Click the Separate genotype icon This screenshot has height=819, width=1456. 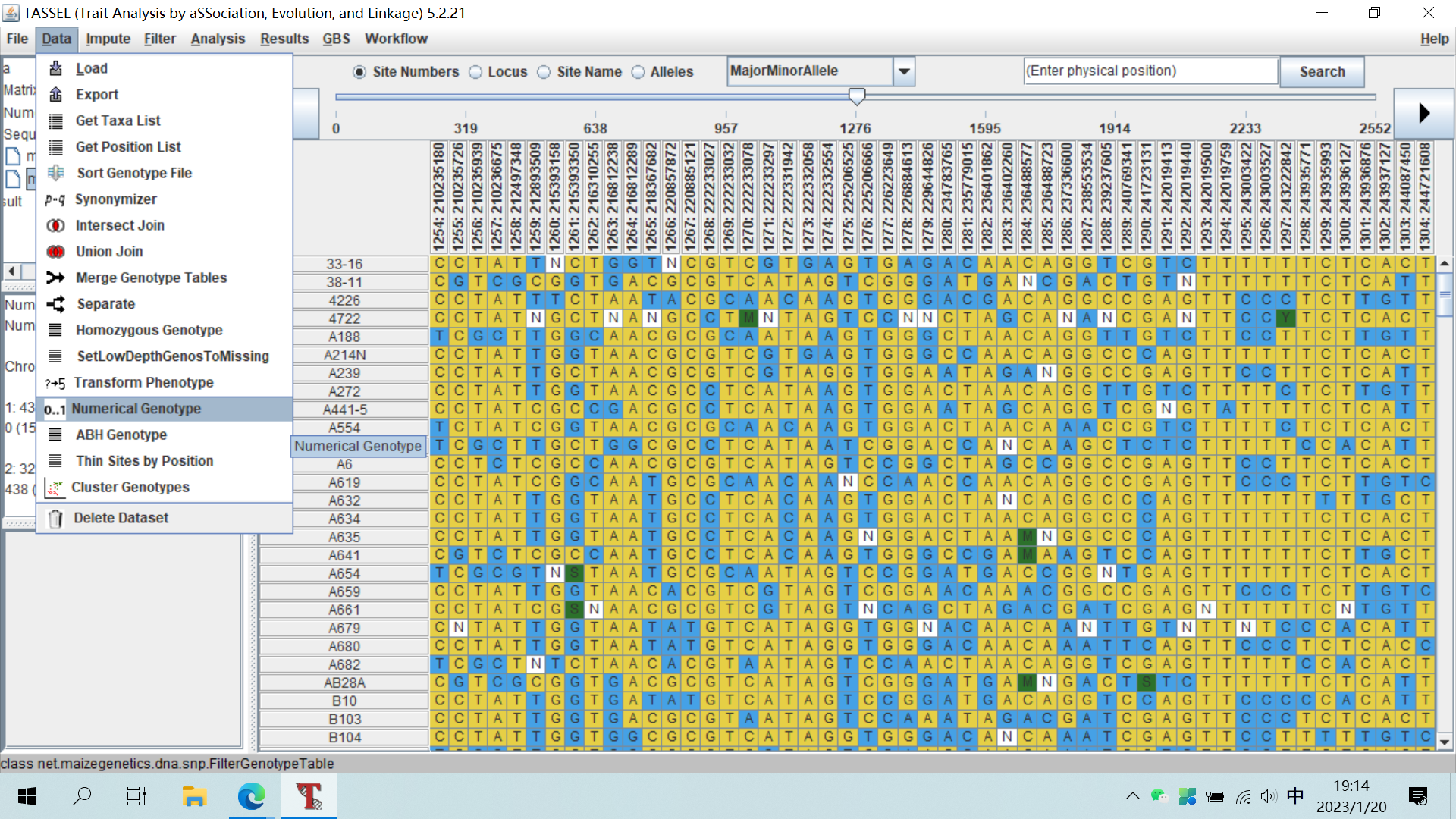(x=56, y=303)
